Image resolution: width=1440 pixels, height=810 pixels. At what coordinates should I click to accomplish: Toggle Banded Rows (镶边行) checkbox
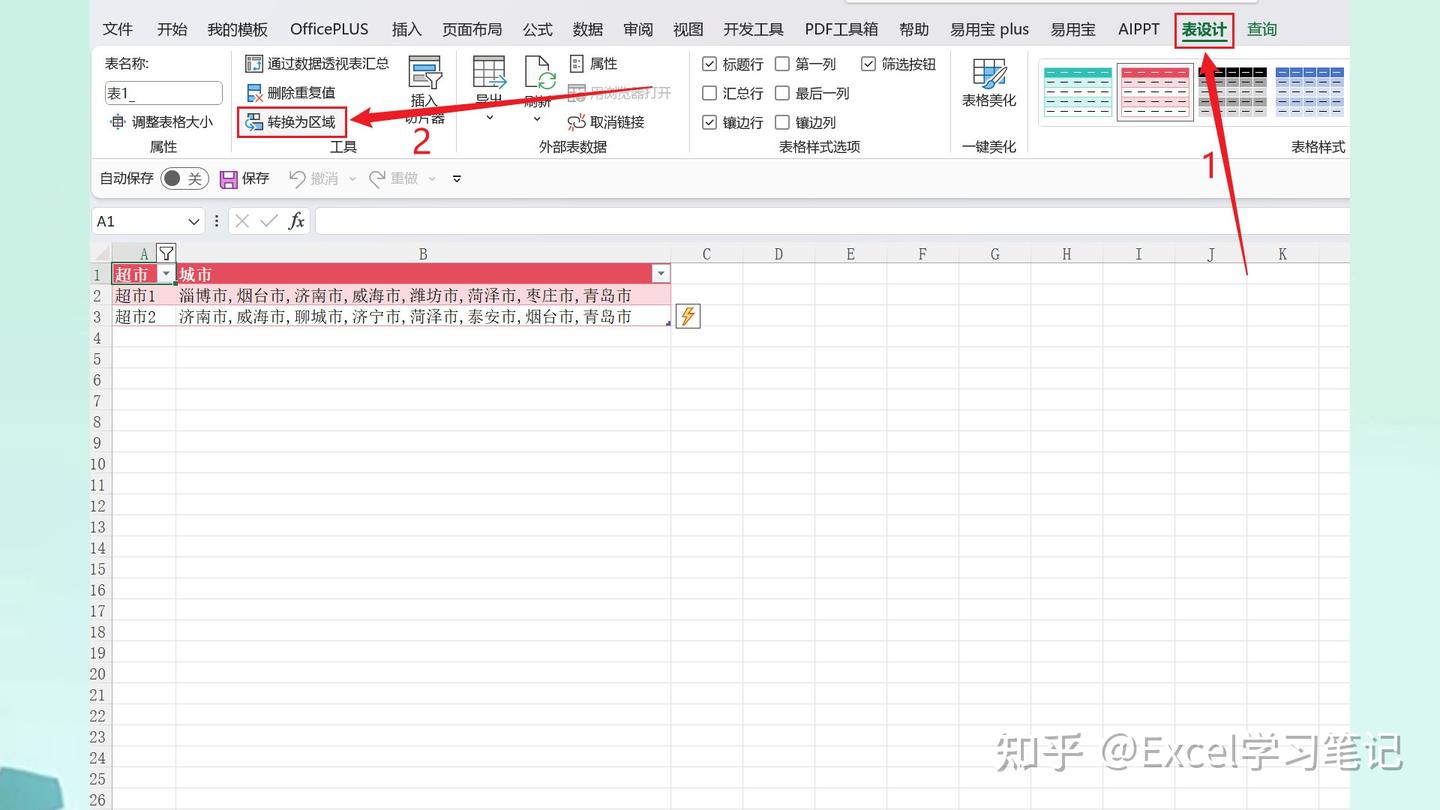710,123
